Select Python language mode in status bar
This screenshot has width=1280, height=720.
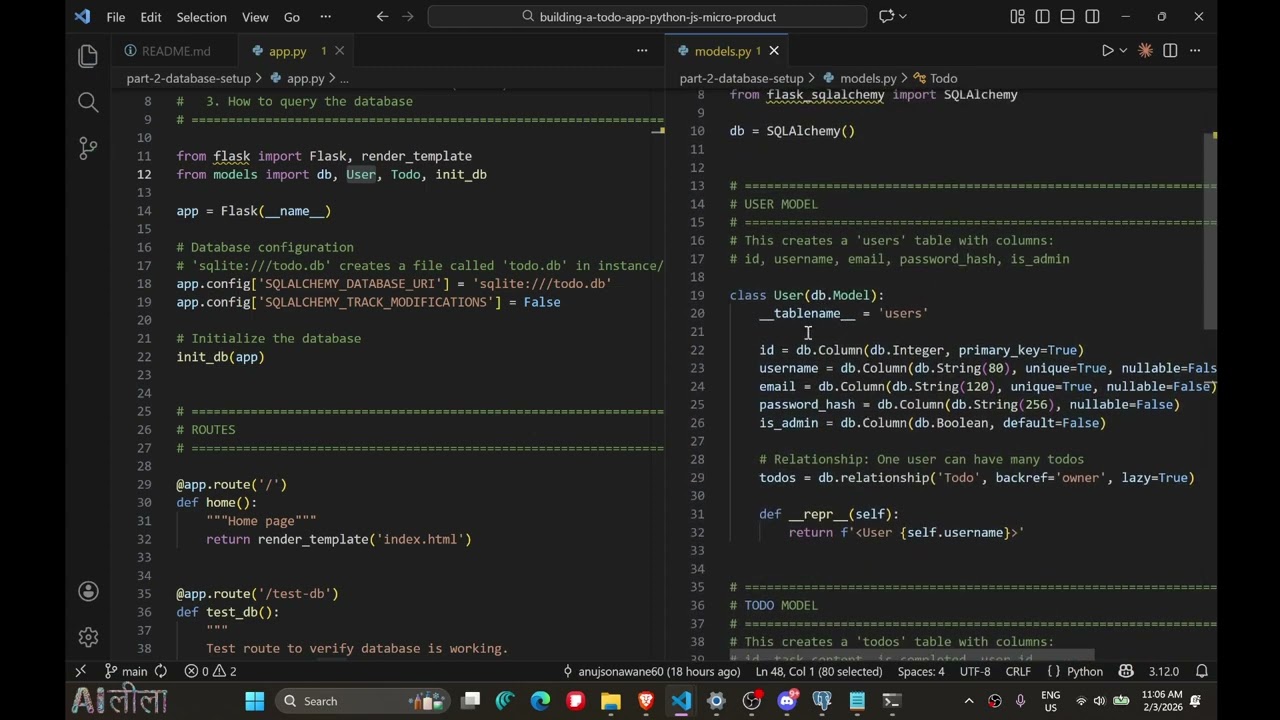point(1085,671)
